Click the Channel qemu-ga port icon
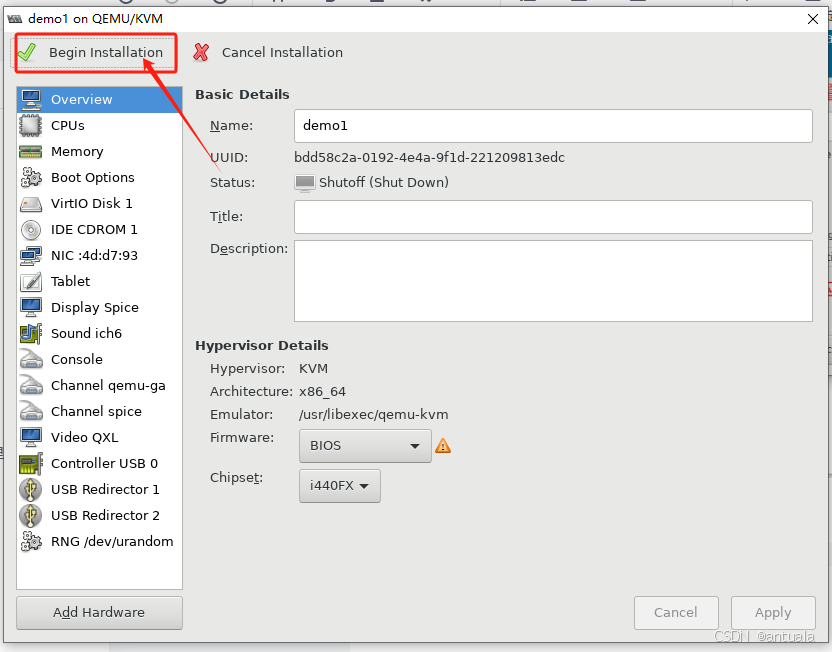Screen dimensions: 832x652 [x=31, y=385]
